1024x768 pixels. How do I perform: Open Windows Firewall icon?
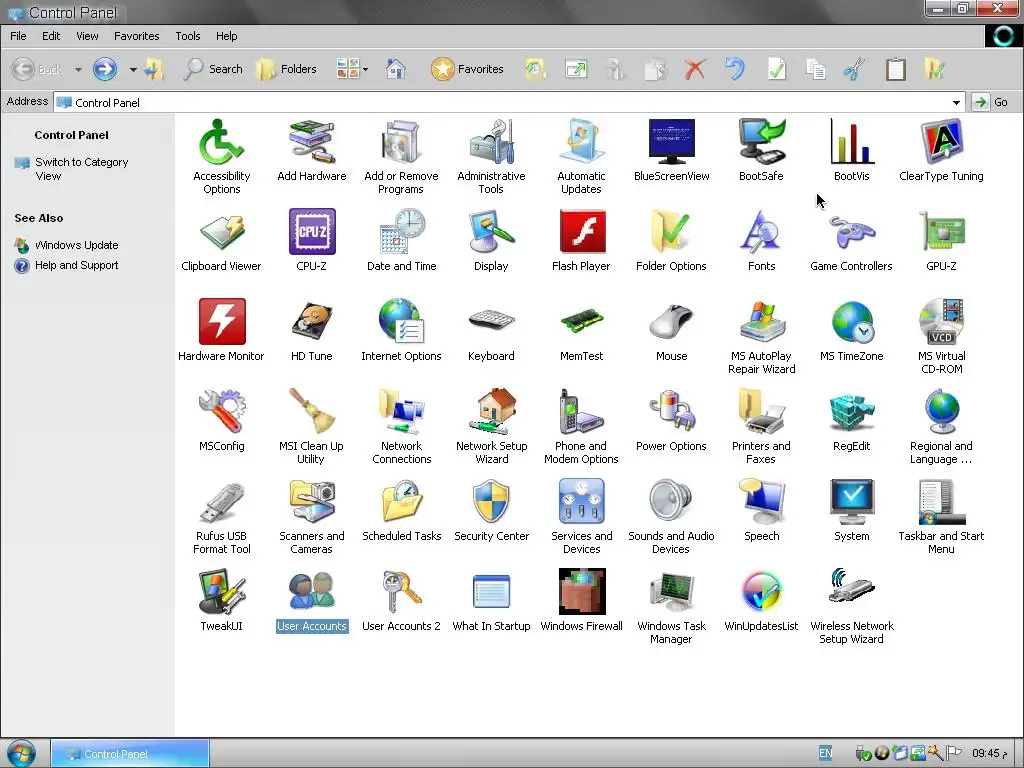click(x=581, y=592)
